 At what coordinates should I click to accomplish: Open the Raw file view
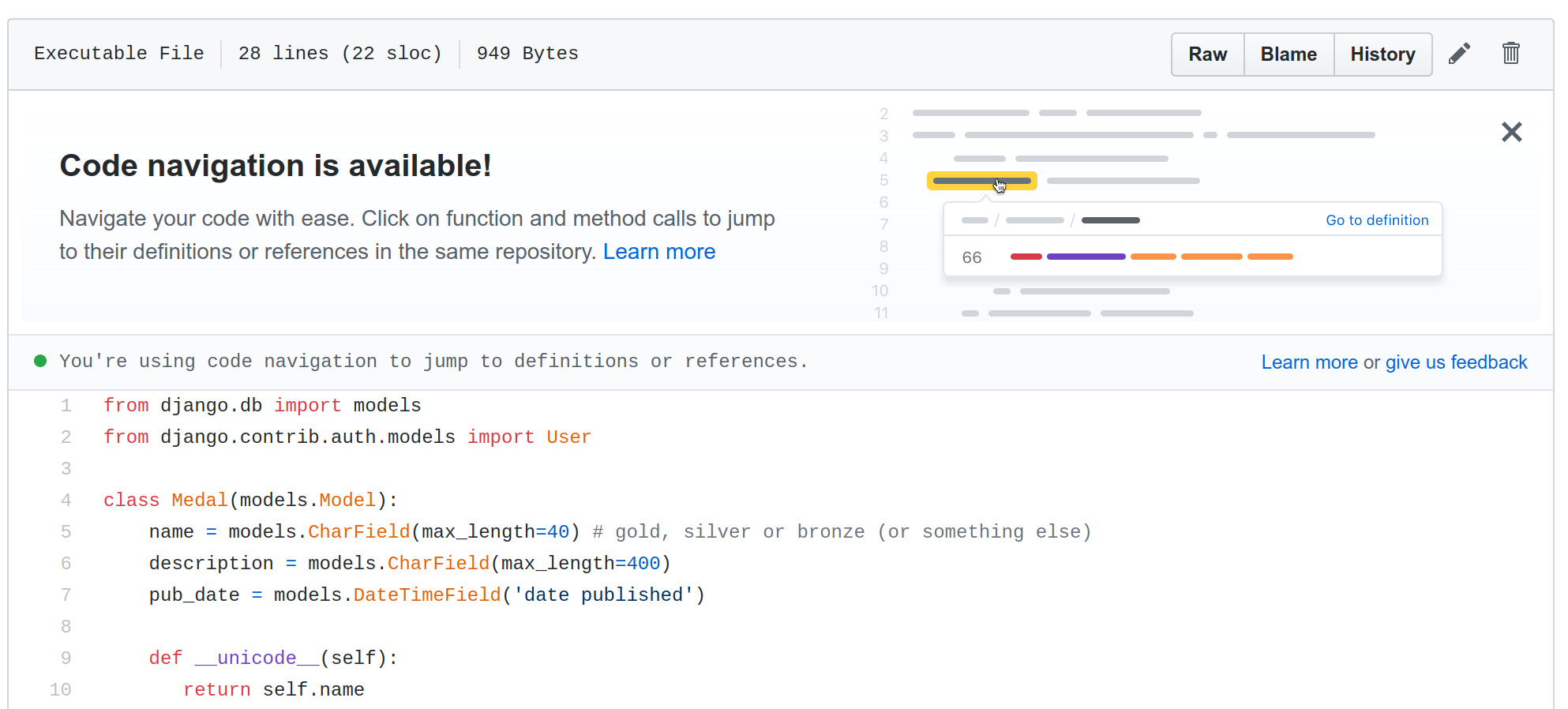[x=1207, y=54]
